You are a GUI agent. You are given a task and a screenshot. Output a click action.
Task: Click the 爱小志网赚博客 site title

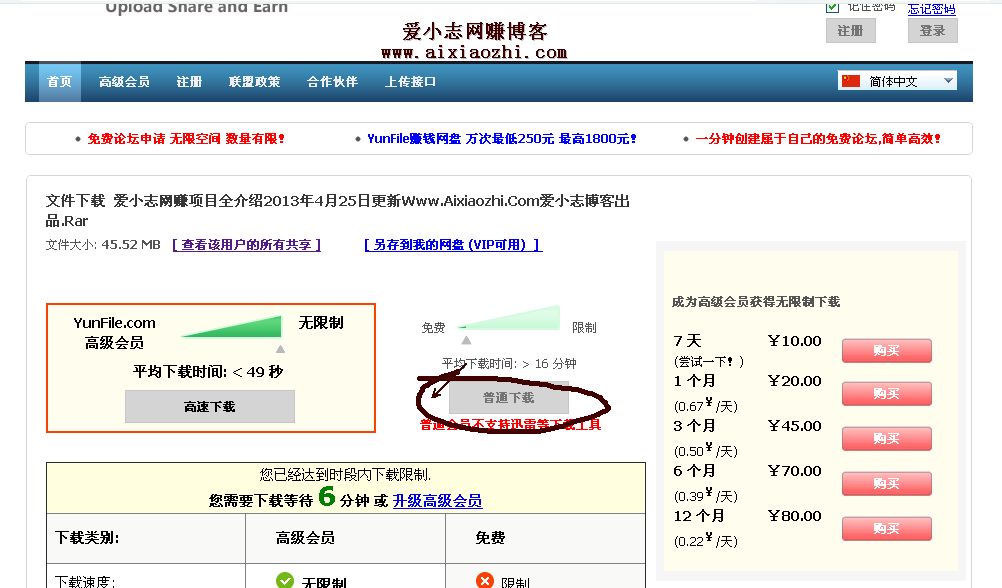[x=474, y=31]
